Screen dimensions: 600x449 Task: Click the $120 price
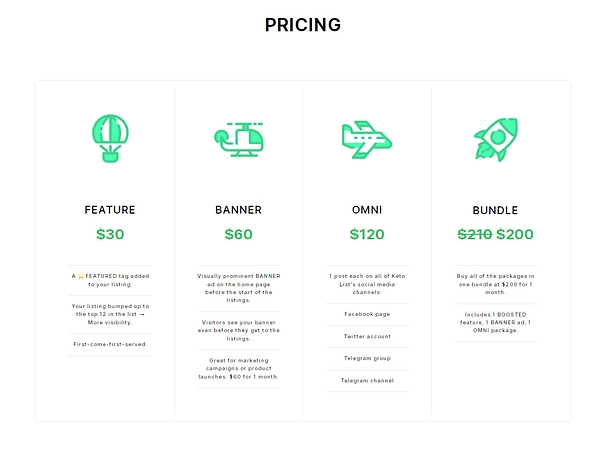(x=367, y=234)
